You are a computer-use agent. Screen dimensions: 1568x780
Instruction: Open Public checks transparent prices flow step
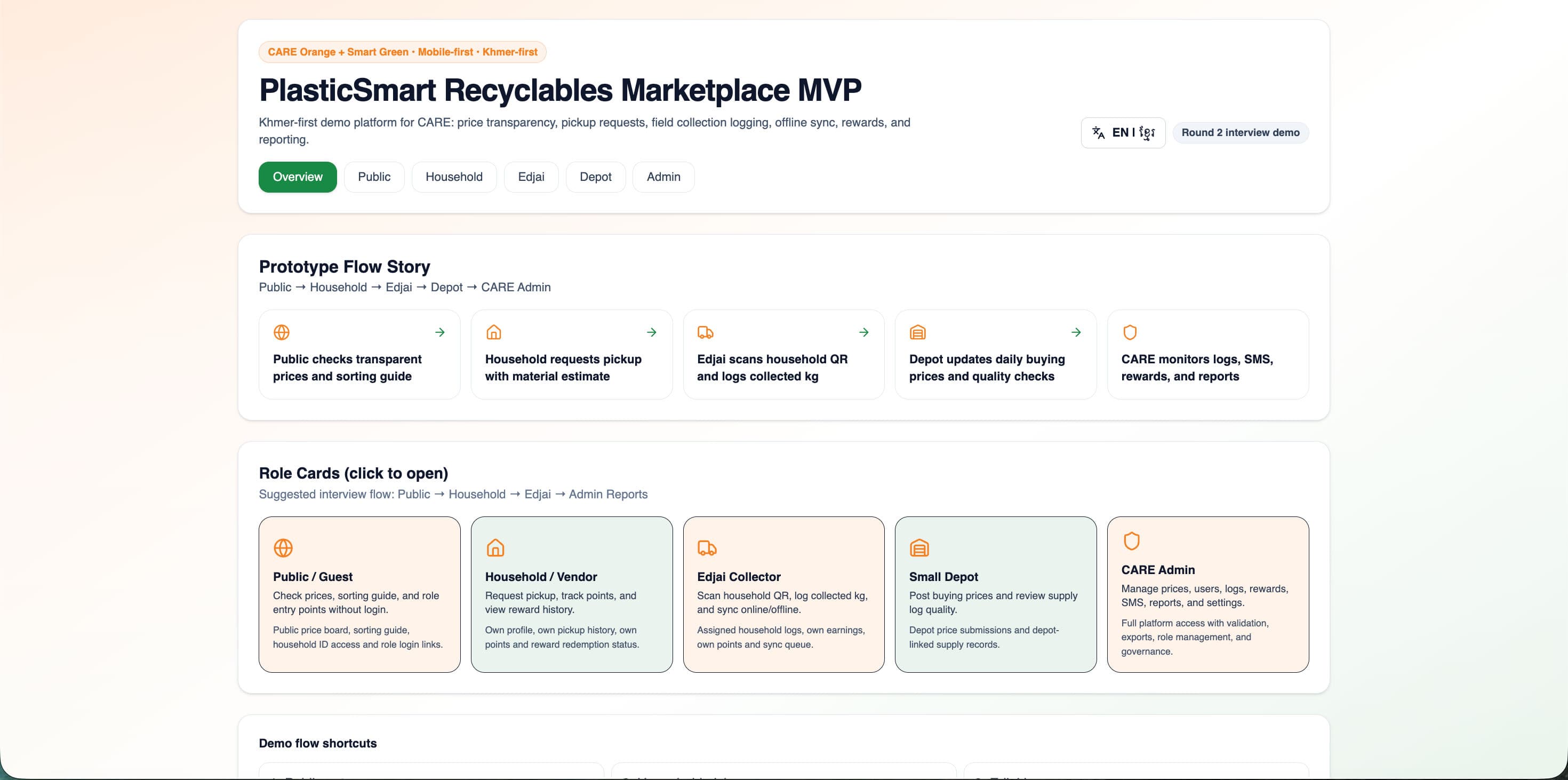pos(360,354)
